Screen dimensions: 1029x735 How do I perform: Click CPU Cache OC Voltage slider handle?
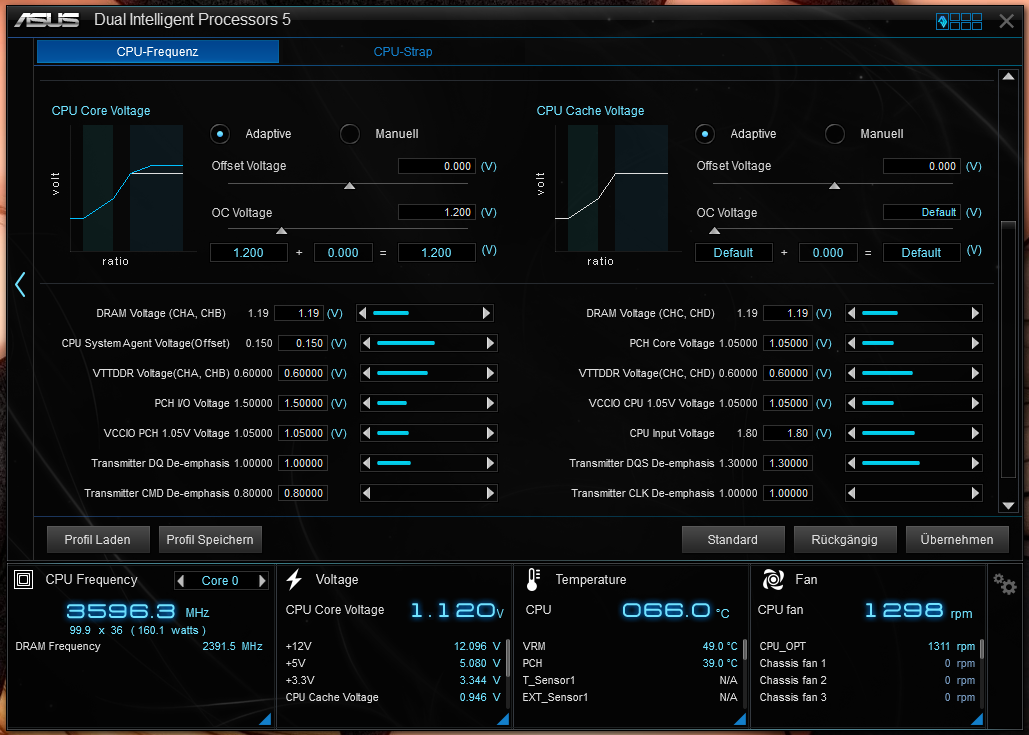[x=715, y=231]
